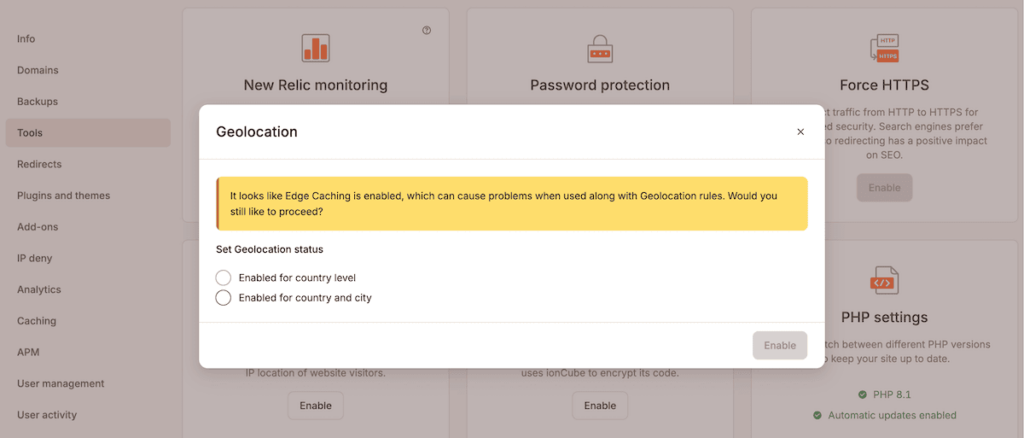Go to Domains in sidebar
Image resolution: width=1024 pixels, height=438 pixels.
(x=38, y=70)
